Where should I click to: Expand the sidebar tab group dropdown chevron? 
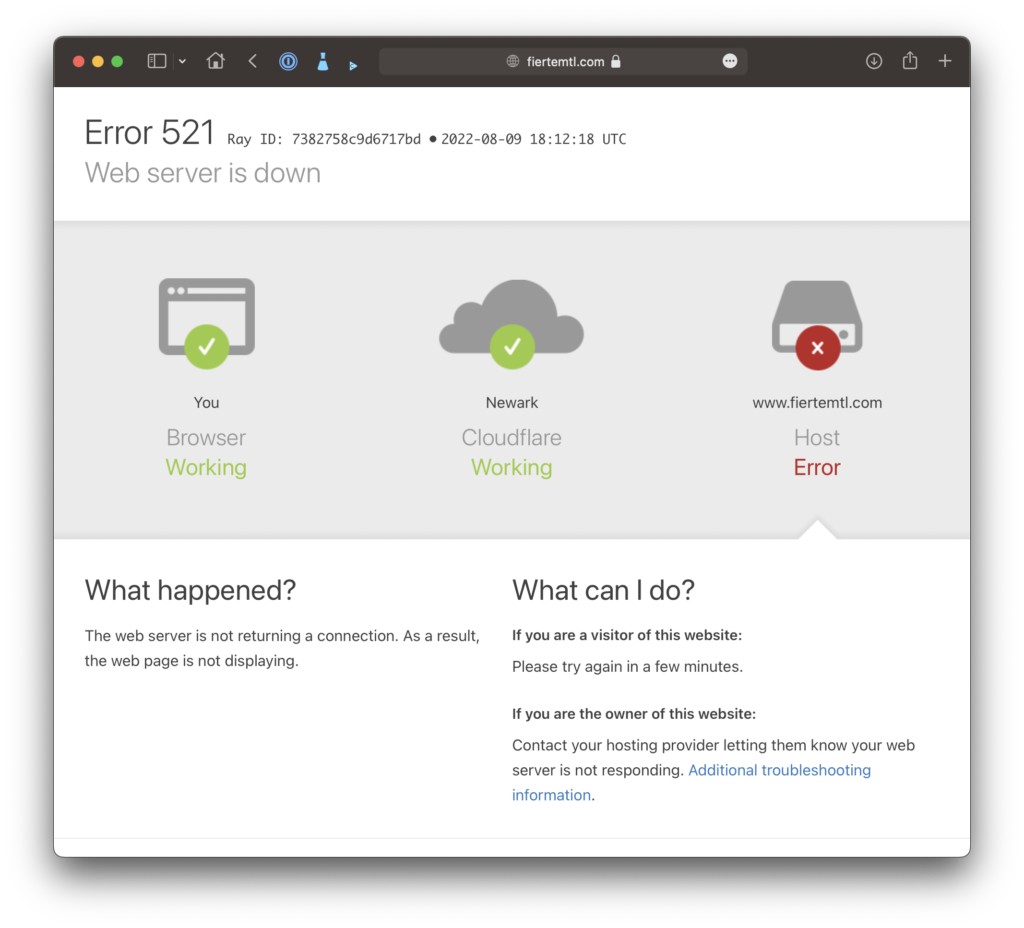click(x=182, y=61)
